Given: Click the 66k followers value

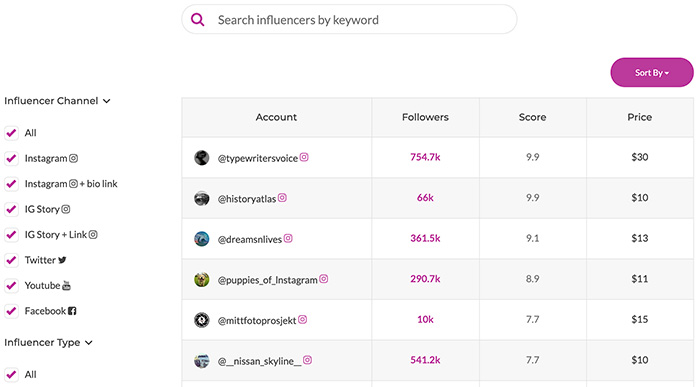Looking at the screenshot, I should point(425,198).
